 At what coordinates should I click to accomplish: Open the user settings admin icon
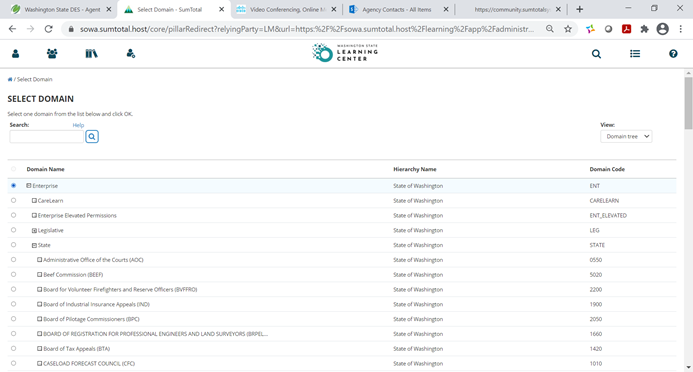[130, 54]
